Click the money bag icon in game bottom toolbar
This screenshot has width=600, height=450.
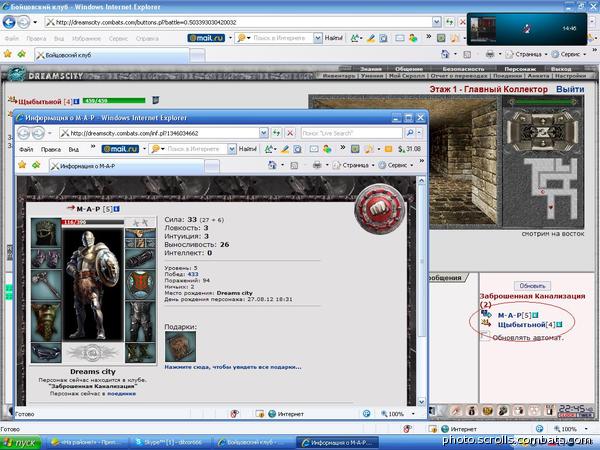tap(472, 411)
